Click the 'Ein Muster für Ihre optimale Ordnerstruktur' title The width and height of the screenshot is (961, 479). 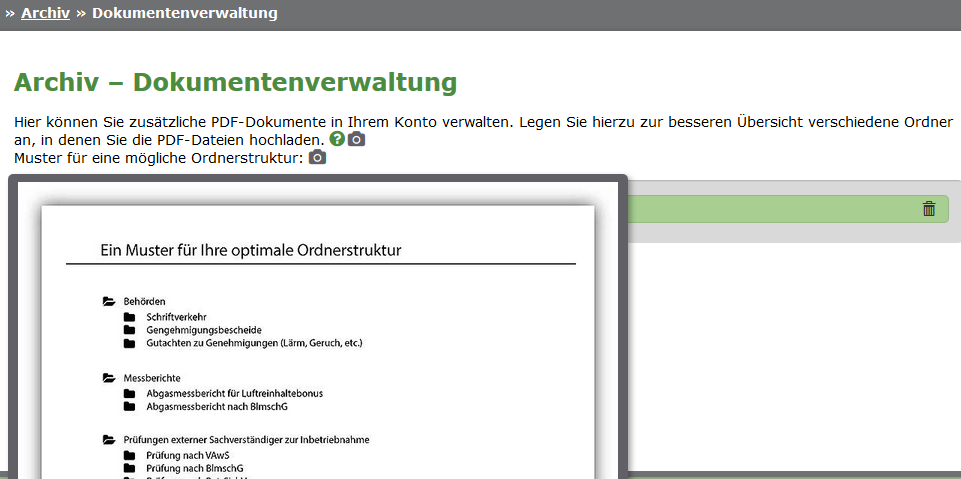250,250
